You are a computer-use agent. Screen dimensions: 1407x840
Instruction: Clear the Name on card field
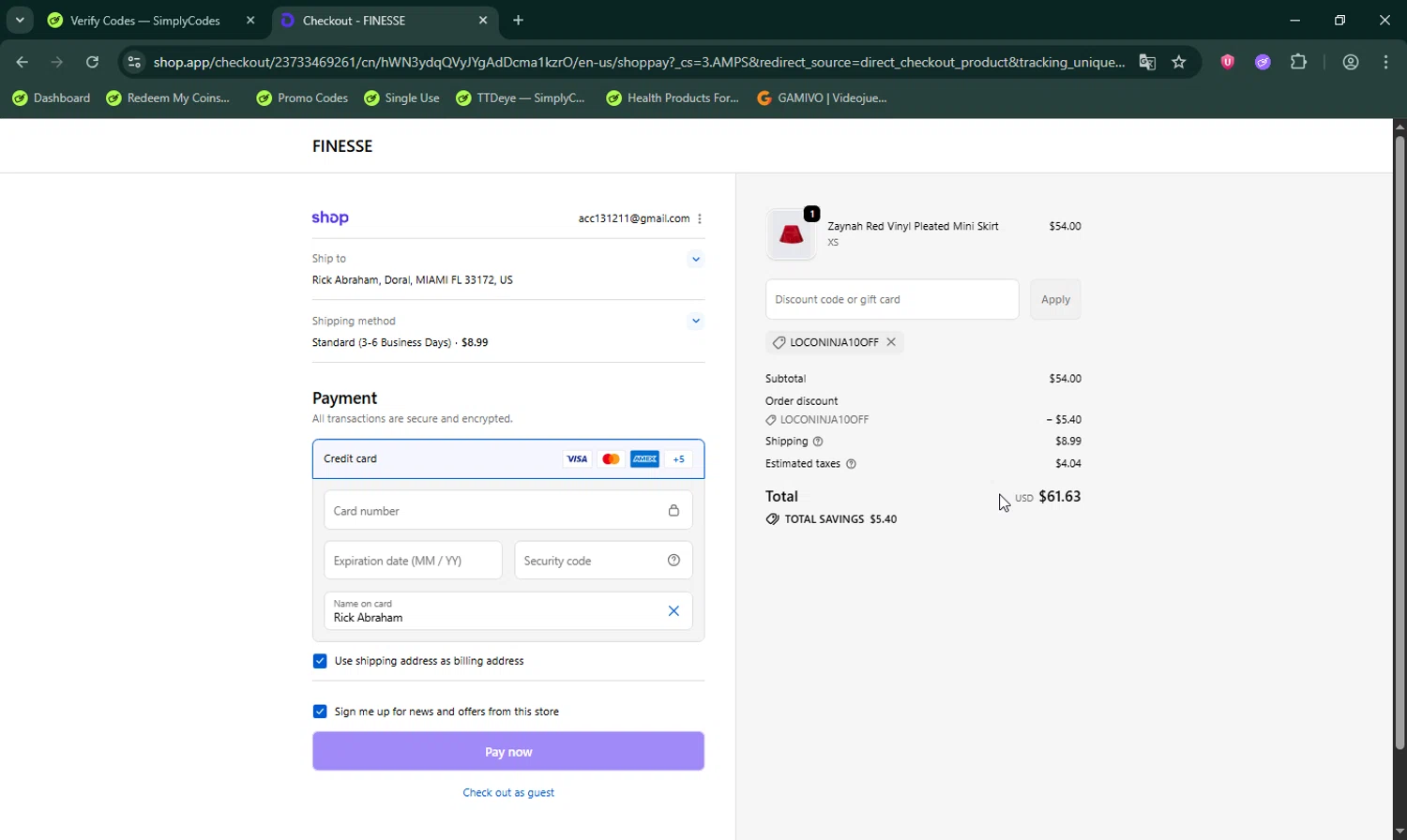673,611
